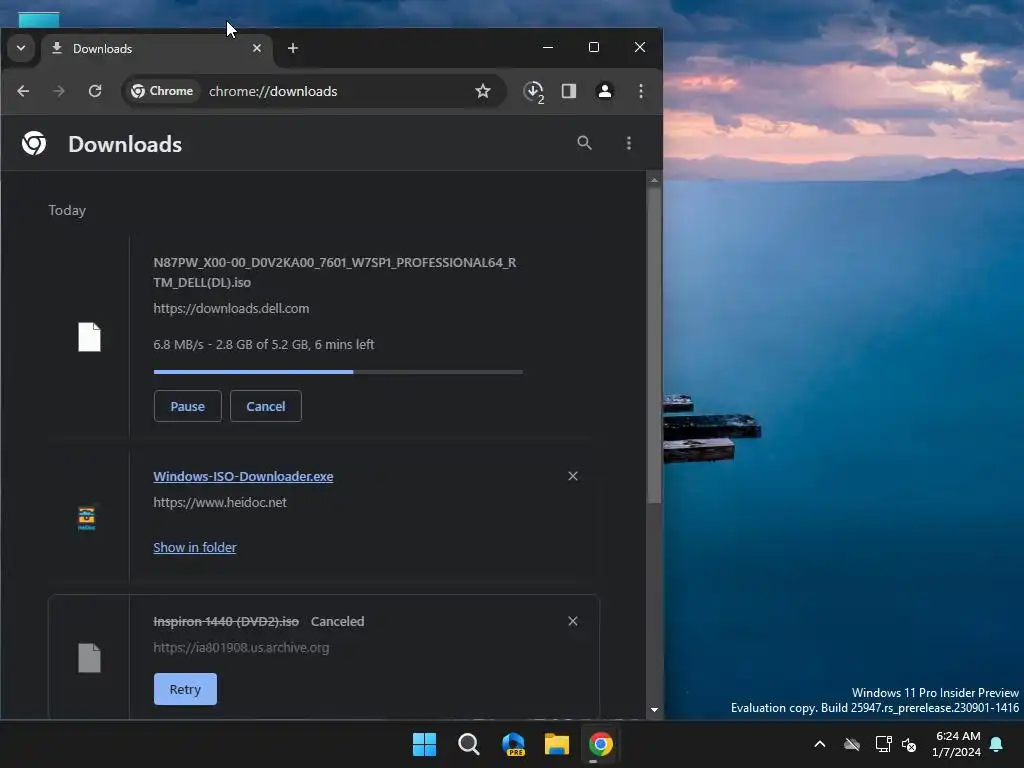1024x768 pixels.
Task: Reload the downloads page
Action: point(95,91)
